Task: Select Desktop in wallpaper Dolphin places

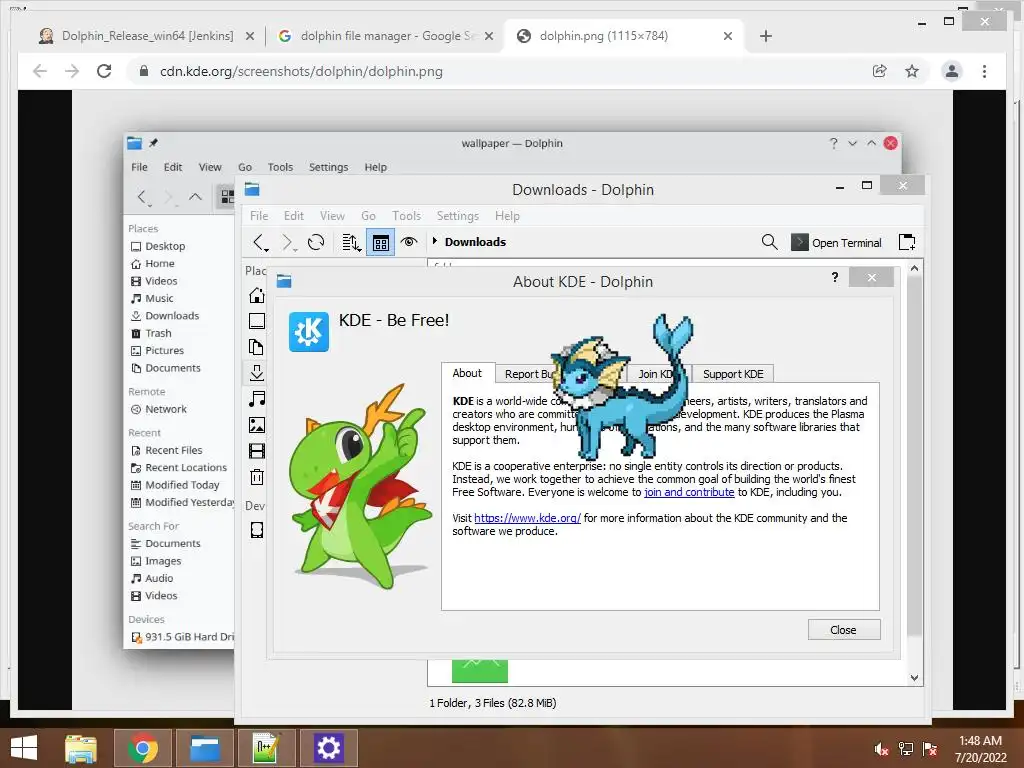Action: [x=158, y=246]
